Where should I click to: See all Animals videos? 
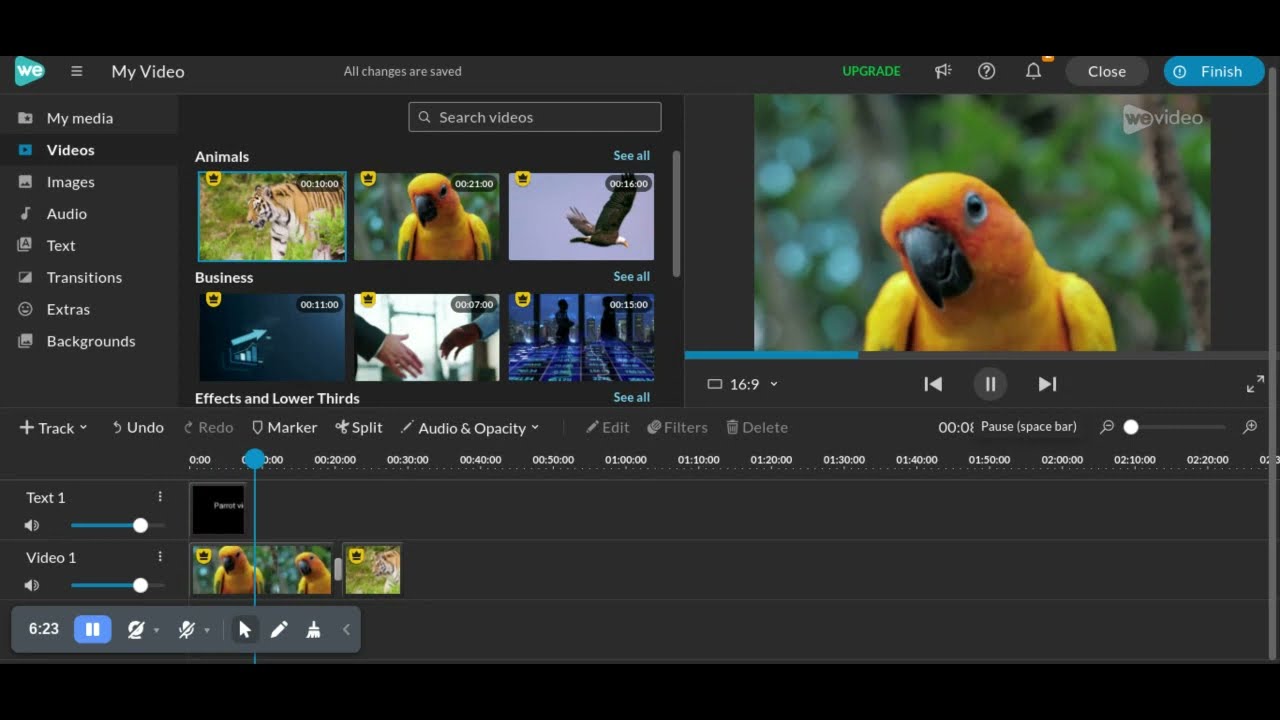coord(631,155)
